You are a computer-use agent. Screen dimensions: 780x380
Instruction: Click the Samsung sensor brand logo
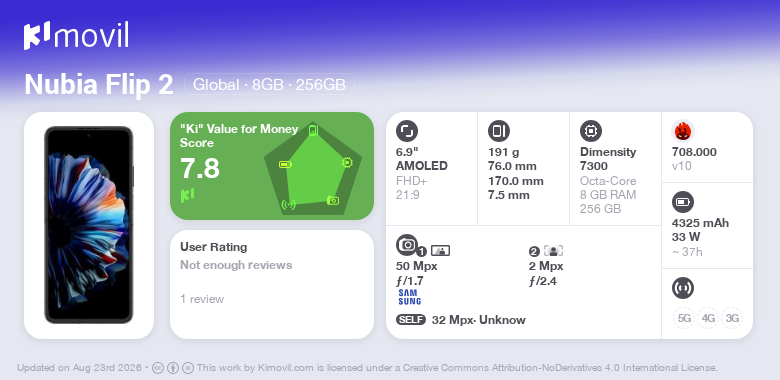[409, 297]
